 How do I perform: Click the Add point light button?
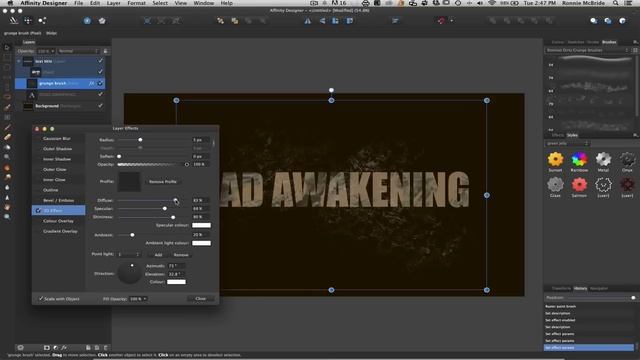158,255
